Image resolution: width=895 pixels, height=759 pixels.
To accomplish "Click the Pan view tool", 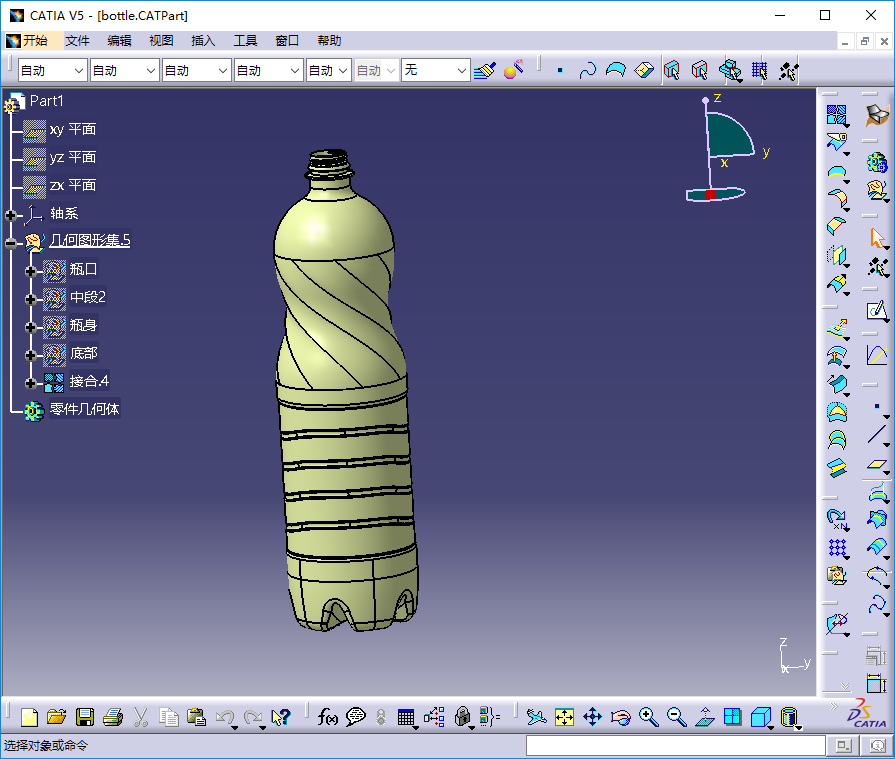I will click(592, 717).
